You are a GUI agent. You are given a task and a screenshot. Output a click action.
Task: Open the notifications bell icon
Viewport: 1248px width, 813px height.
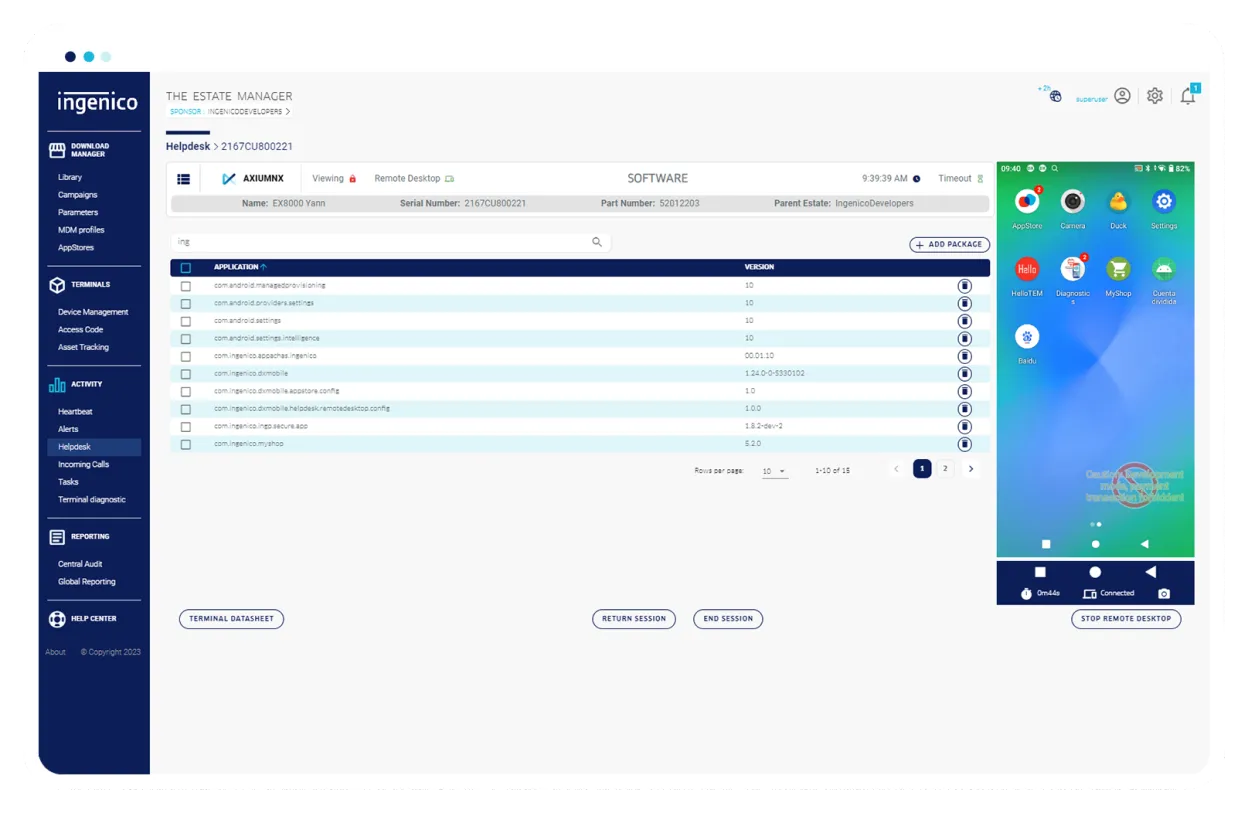tap(1188, 96)
